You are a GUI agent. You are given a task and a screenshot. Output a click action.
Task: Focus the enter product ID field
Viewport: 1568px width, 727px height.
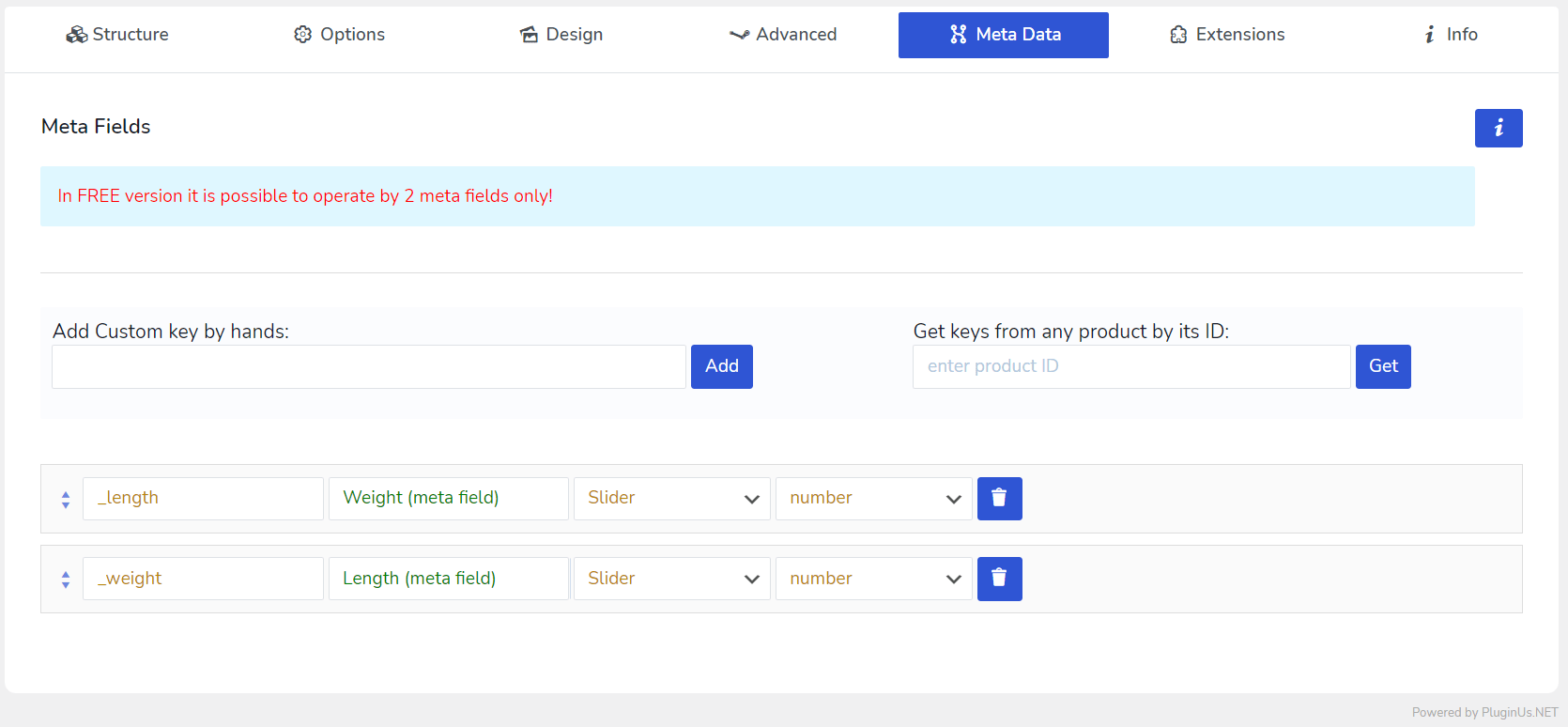click(1130, 366)
